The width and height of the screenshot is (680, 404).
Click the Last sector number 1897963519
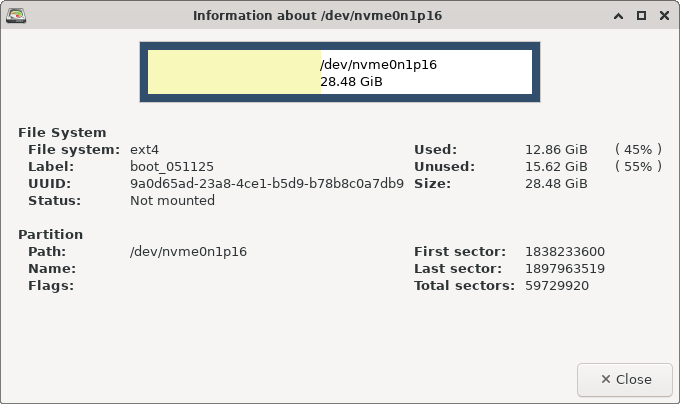coord(564,269)
